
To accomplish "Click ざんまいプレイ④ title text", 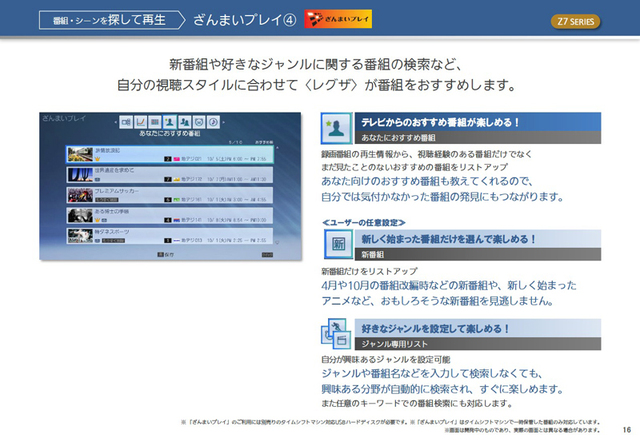I will click(x=244, y=20).
